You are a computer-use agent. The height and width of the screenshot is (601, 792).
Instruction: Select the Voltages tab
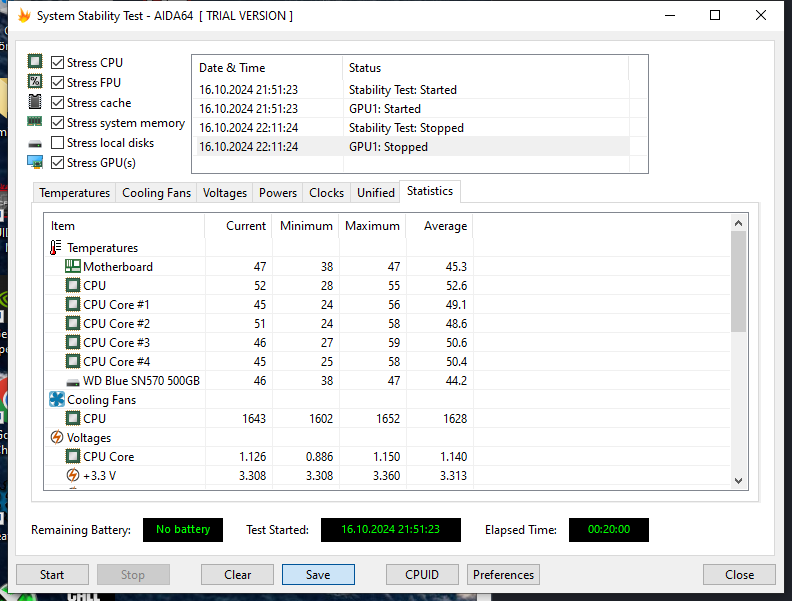pos(225,193)
